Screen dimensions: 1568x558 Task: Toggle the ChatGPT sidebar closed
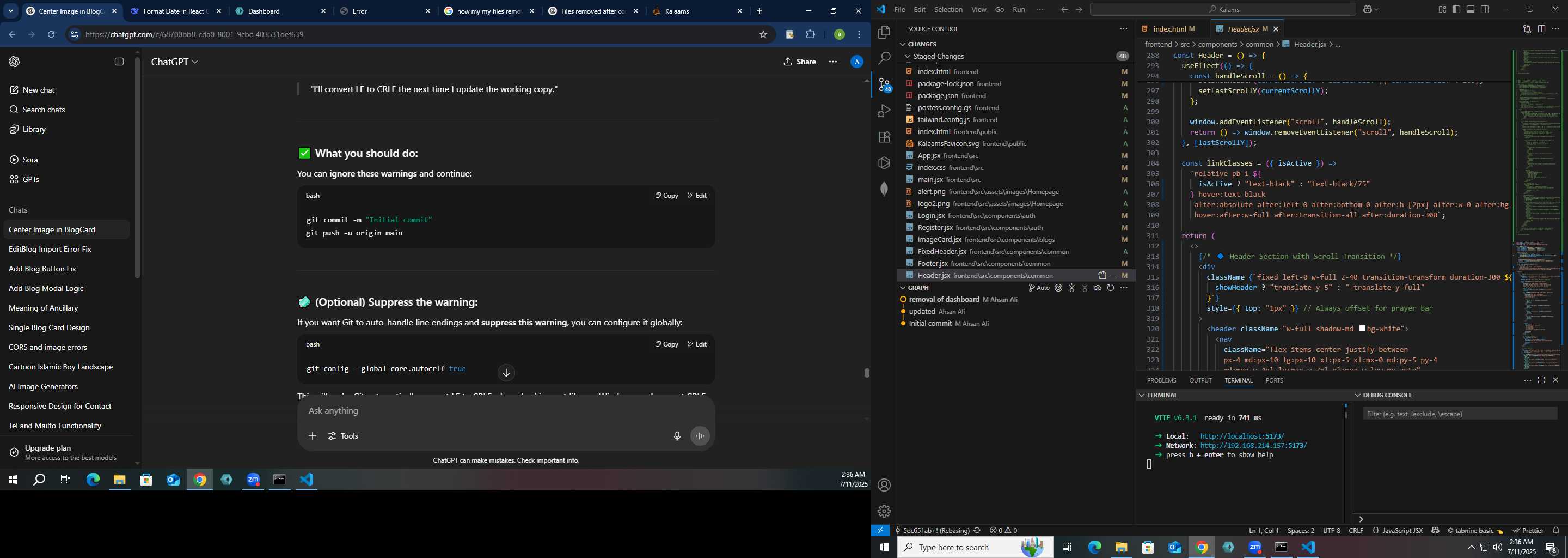point(119,62)
